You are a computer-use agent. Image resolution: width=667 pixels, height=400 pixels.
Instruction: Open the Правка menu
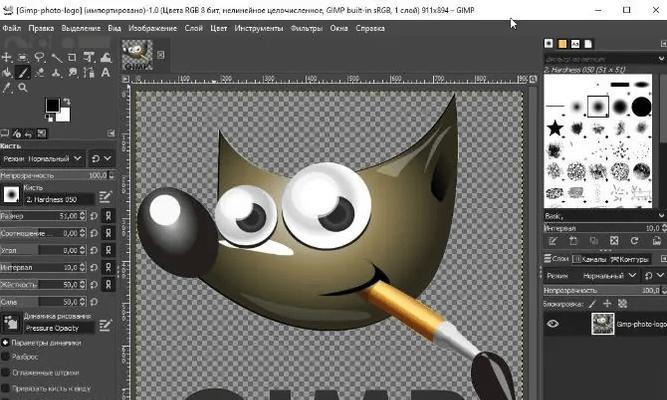click(x=41, y=29)
